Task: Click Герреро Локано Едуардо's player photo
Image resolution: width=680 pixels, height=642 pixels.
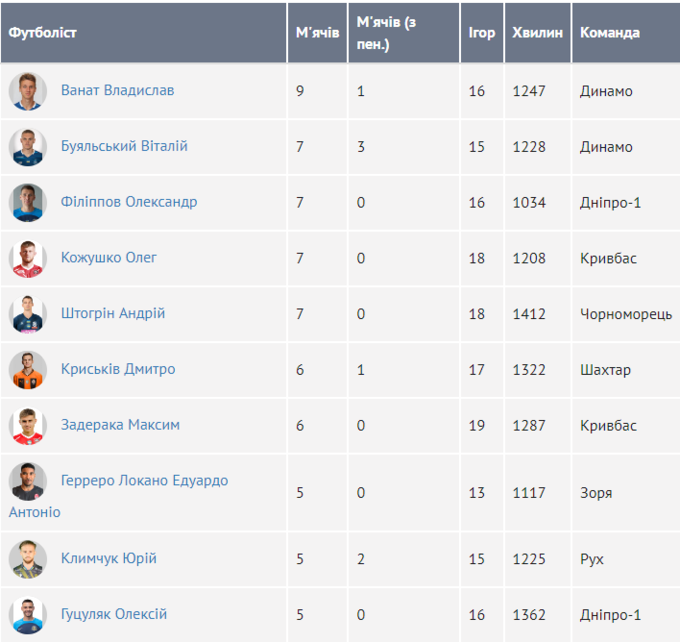Action: [x=28, y=482]
